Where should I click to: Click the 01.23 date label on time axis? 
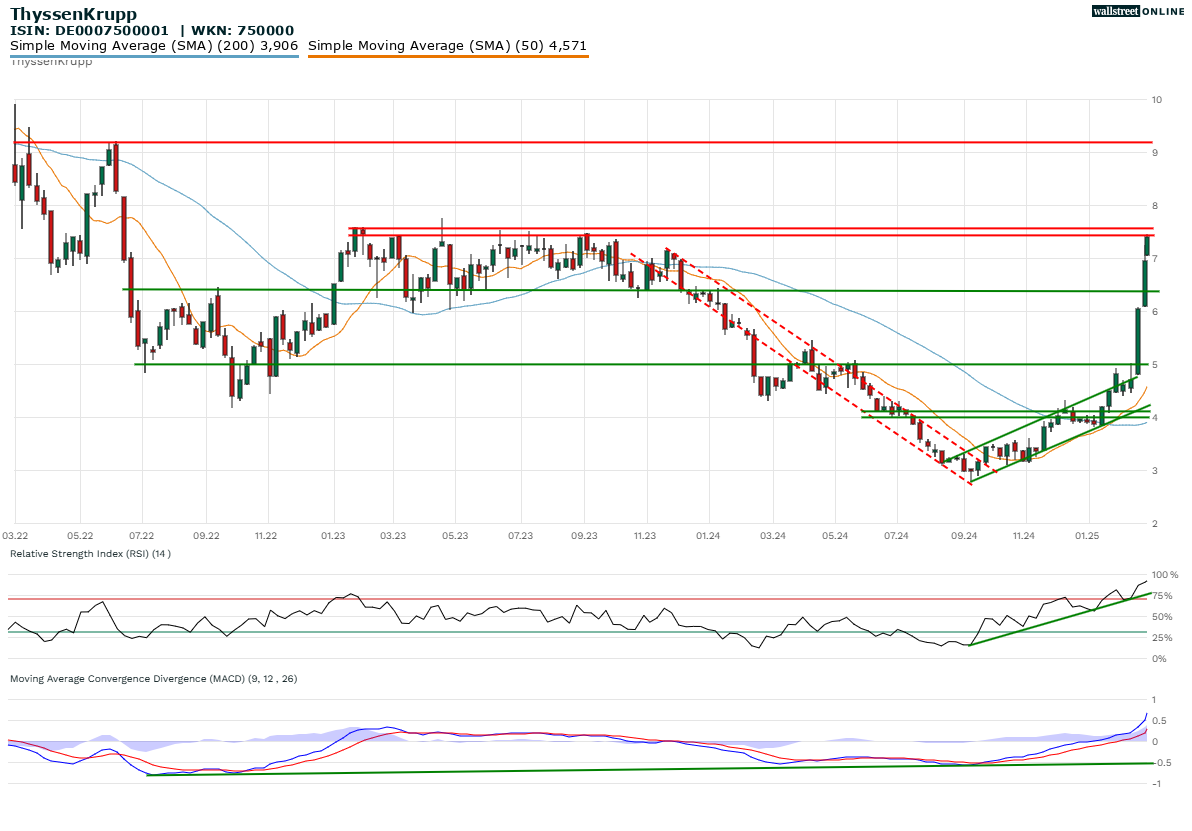coord(333,536)
